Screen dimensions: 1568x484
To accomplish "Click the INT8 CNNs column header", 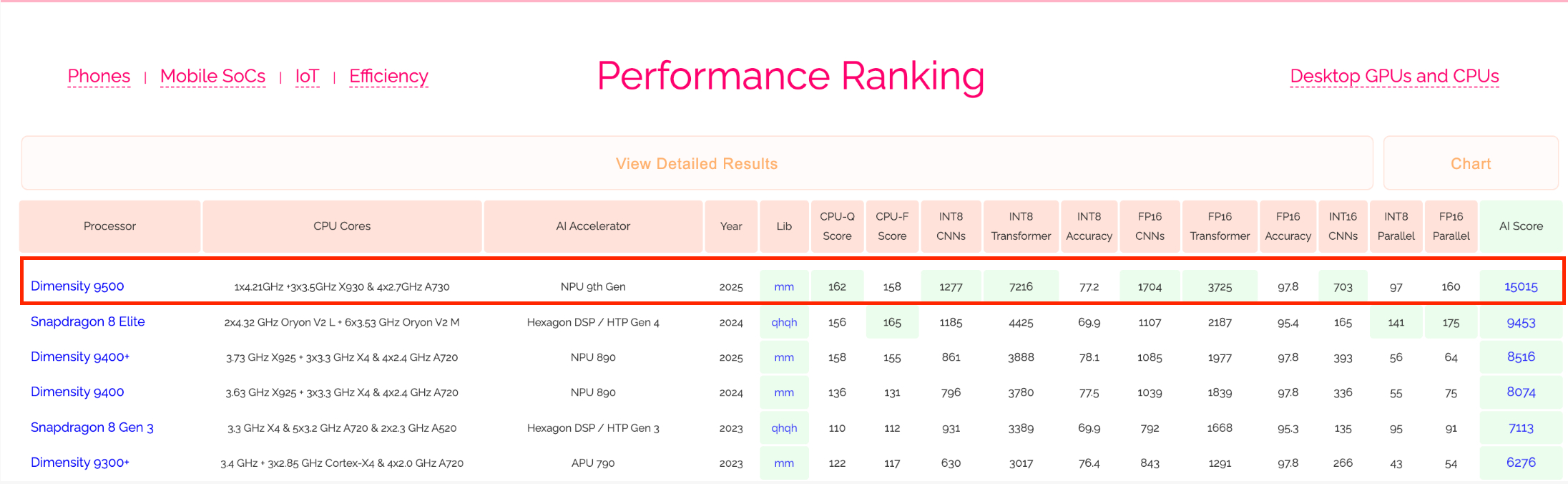I will (x=951, y=226).
